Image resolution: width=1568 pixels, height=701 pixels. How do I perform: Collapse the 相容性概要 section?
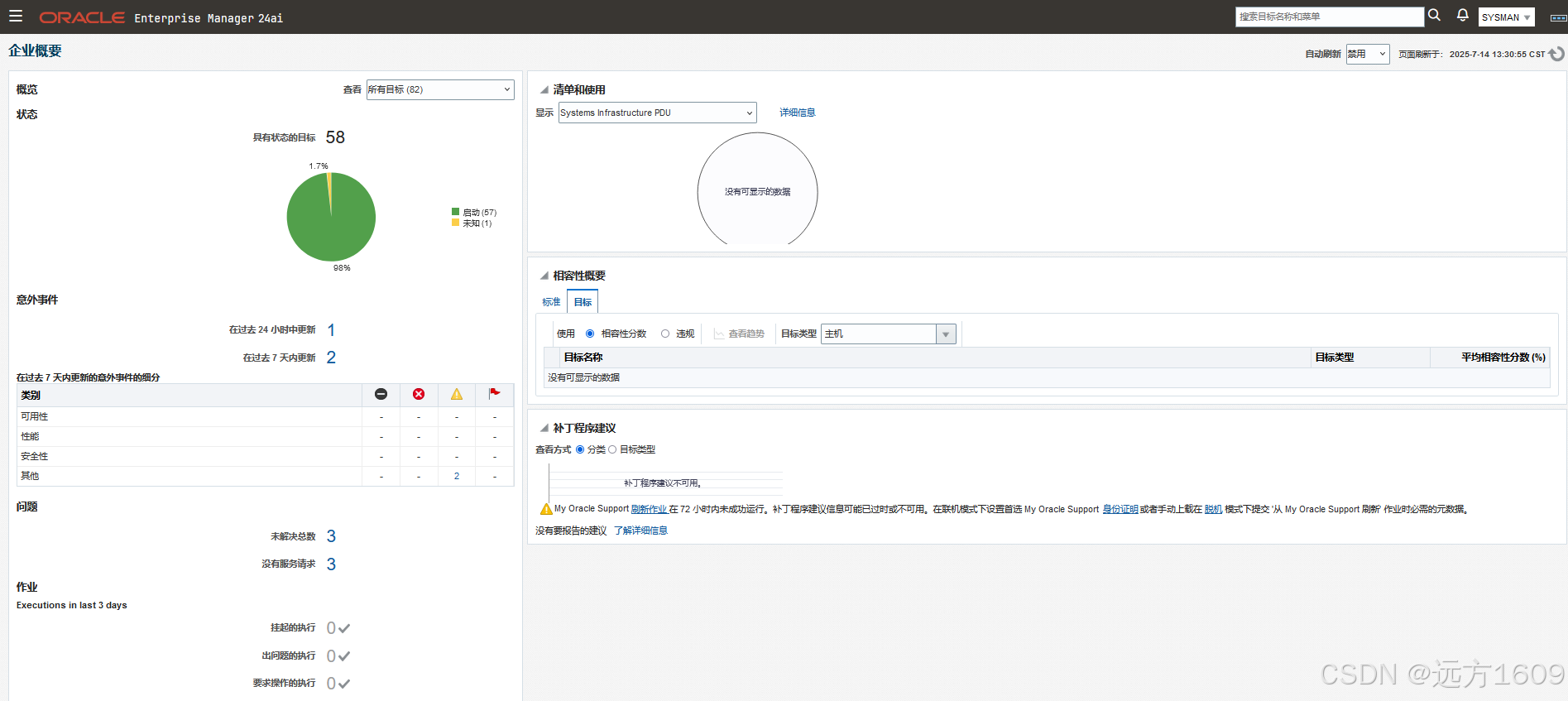coord(544,276)
